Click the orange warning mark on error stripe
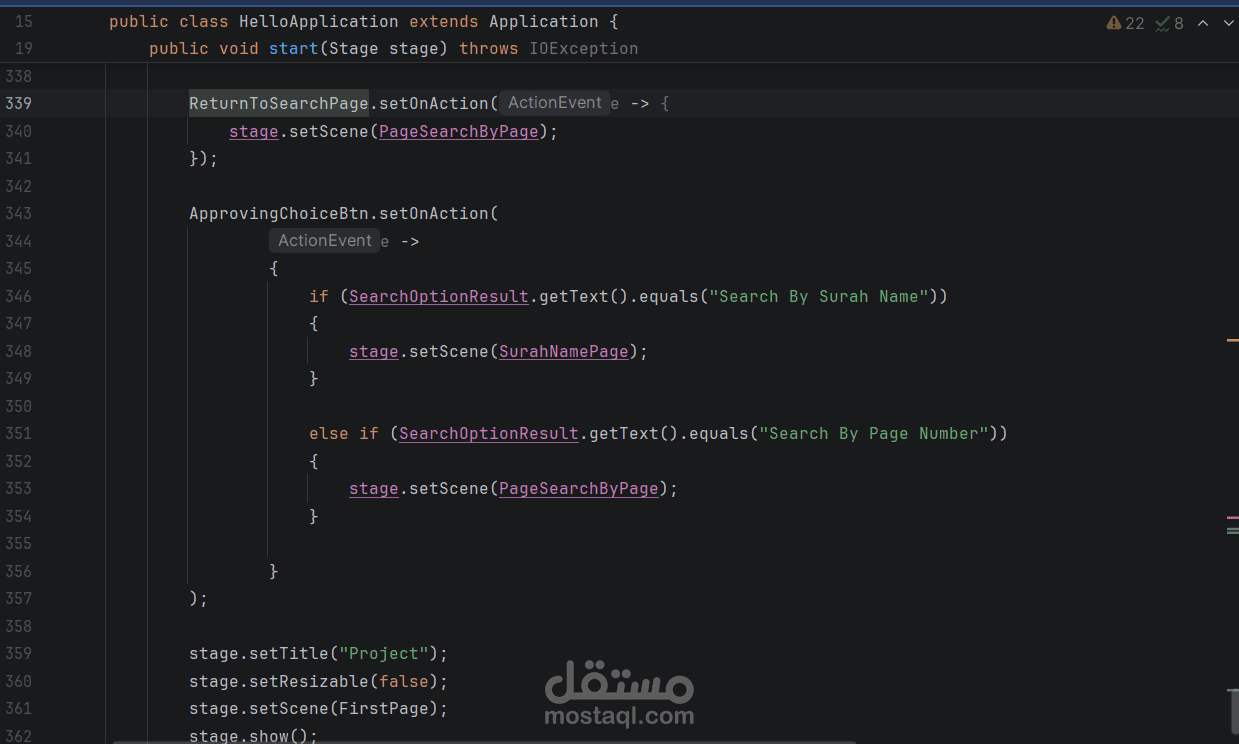Screen dimensions: 1239x744 pyautogui.click(x=1233, y=341)
